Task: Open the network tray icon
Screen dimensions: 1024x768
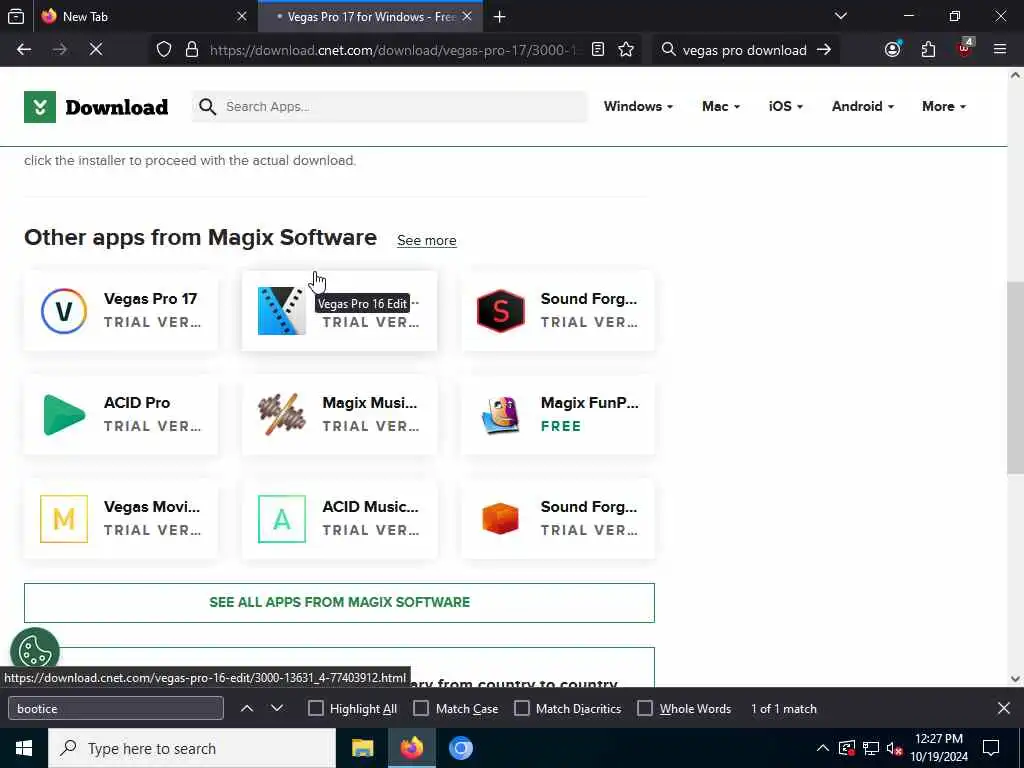Action: 871,748
